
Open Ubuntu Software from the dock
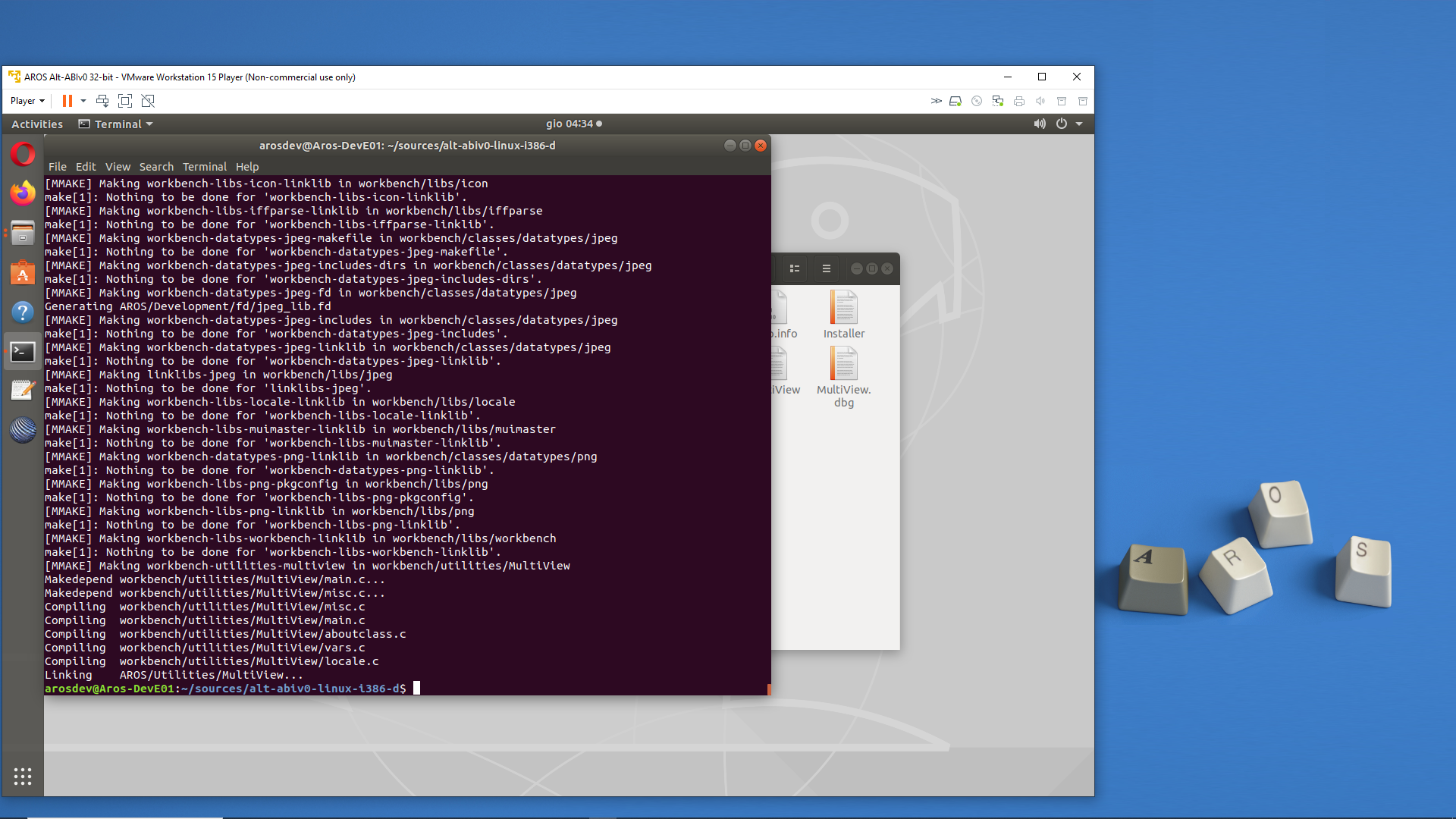[x=23, y=272]
